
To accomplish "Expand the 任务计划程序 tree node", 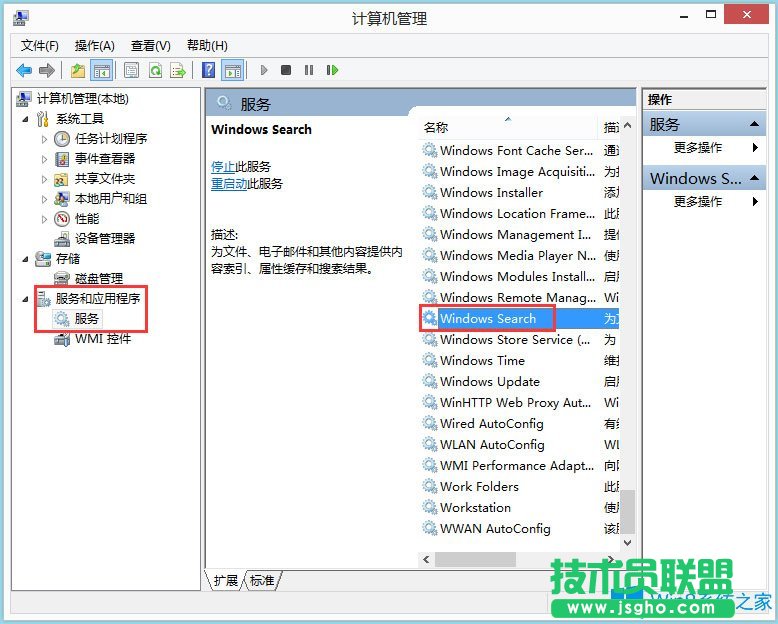I will coord(44,139).
